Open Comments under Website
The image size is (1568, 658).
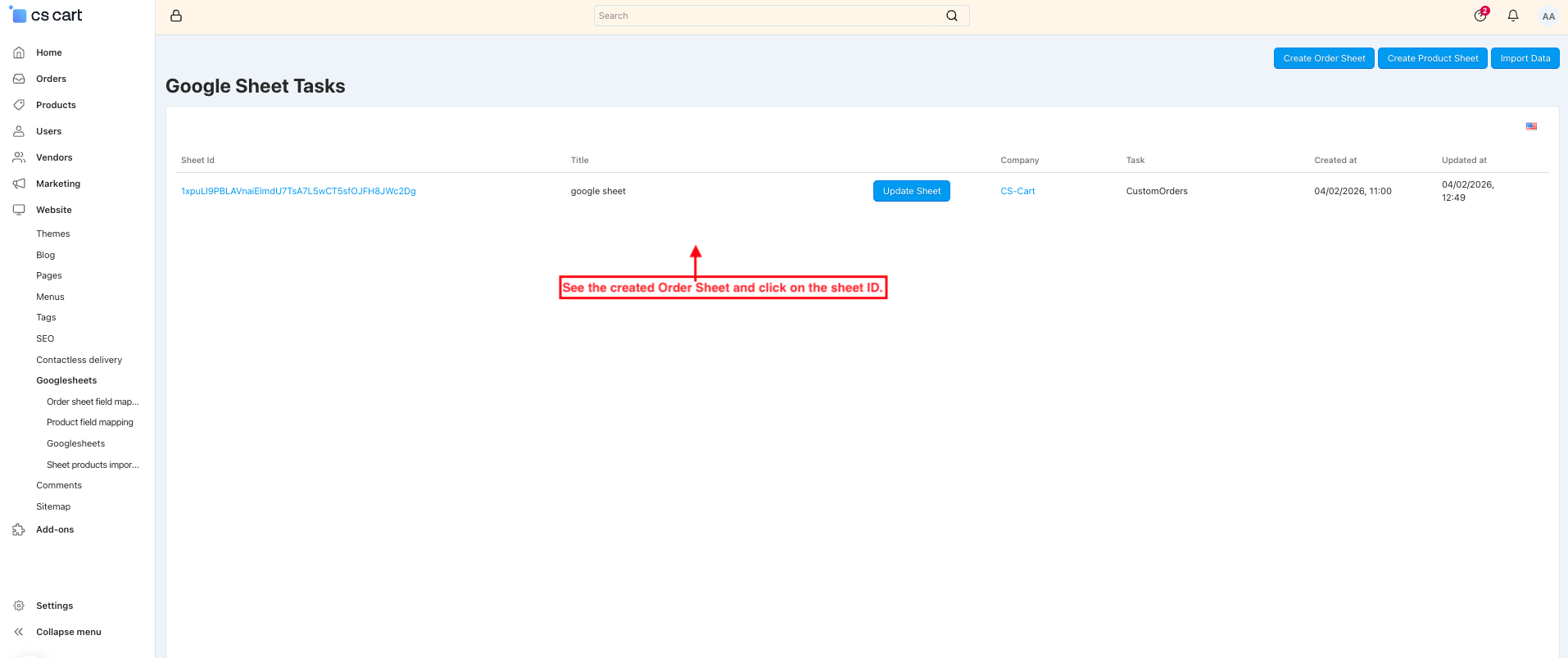(x=59, y=485)
